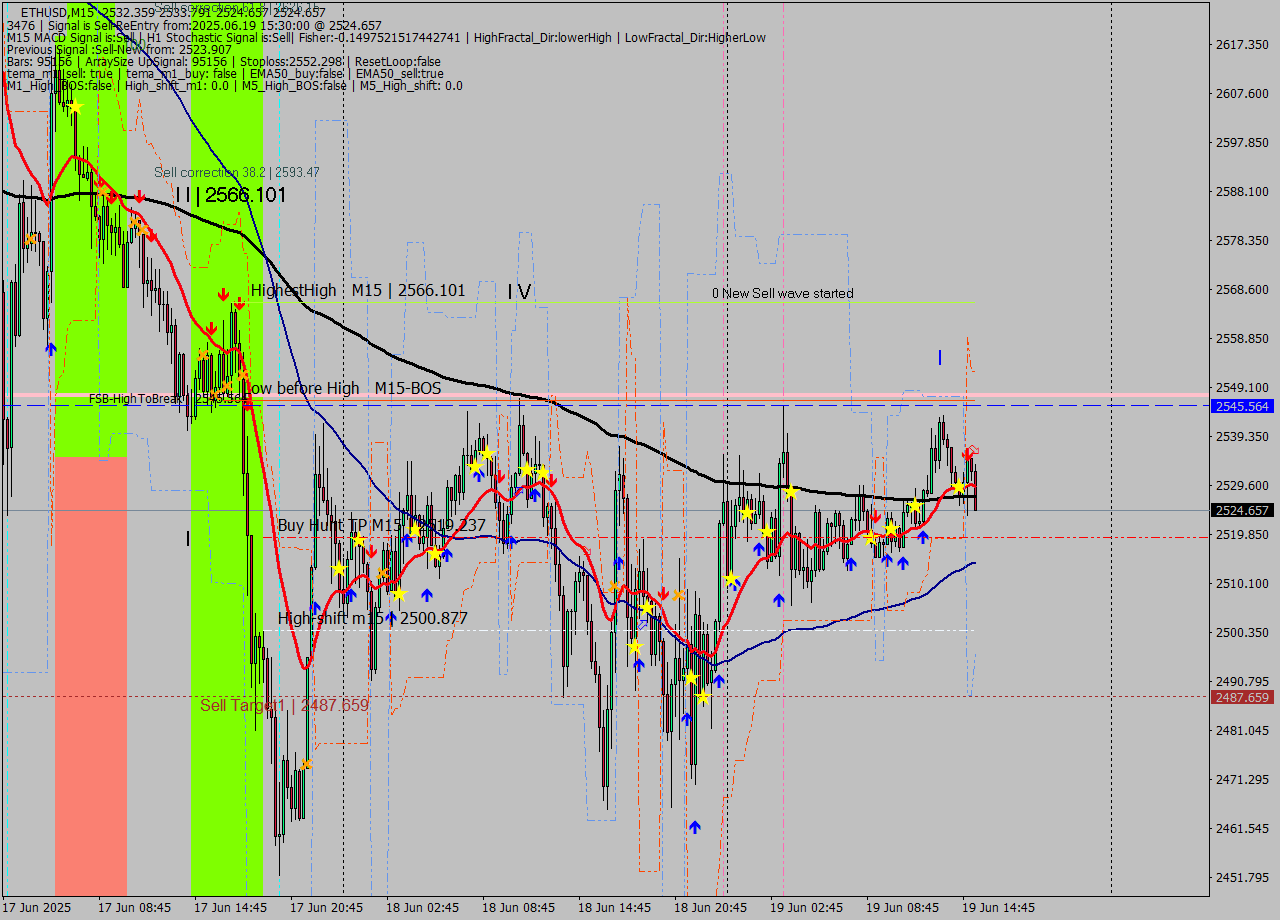The height and width of the screenshot is (920, 1280).
Task: Select the lowest blue up arrow on chart
Action: 694,827
